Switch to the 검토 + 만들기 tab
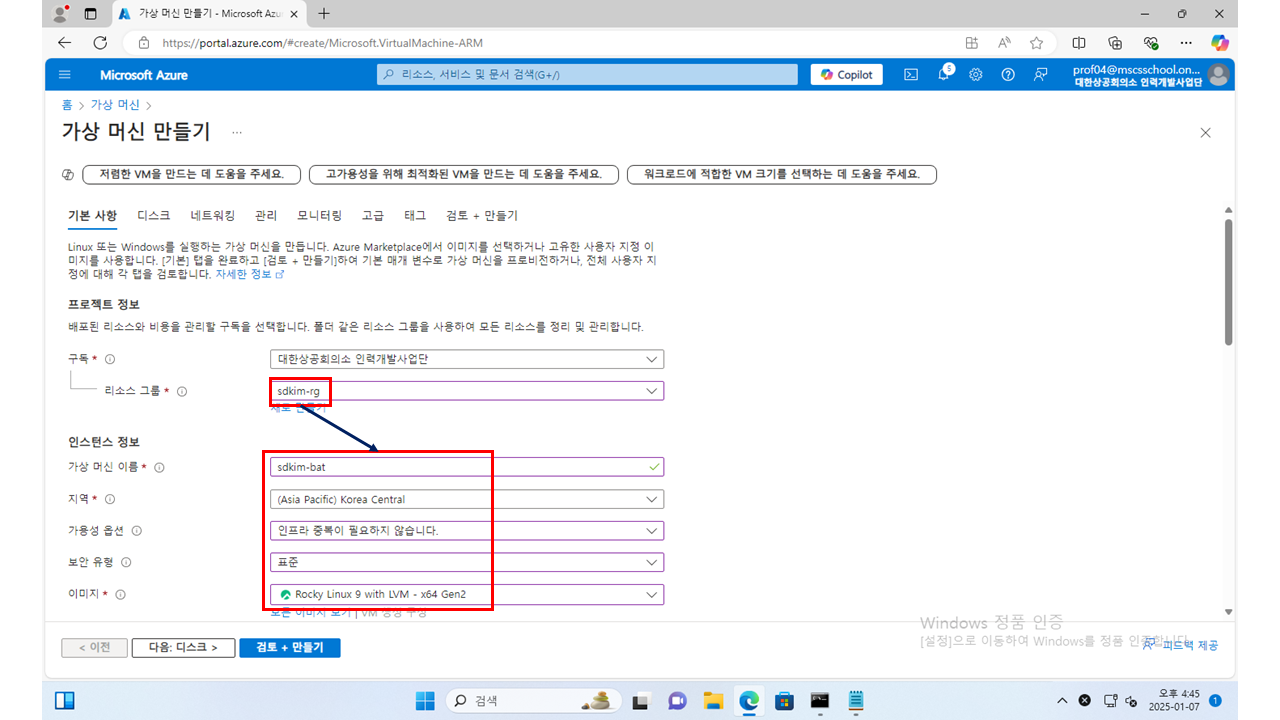Viewport: 1280px width, 720px height. coord(482,216)
